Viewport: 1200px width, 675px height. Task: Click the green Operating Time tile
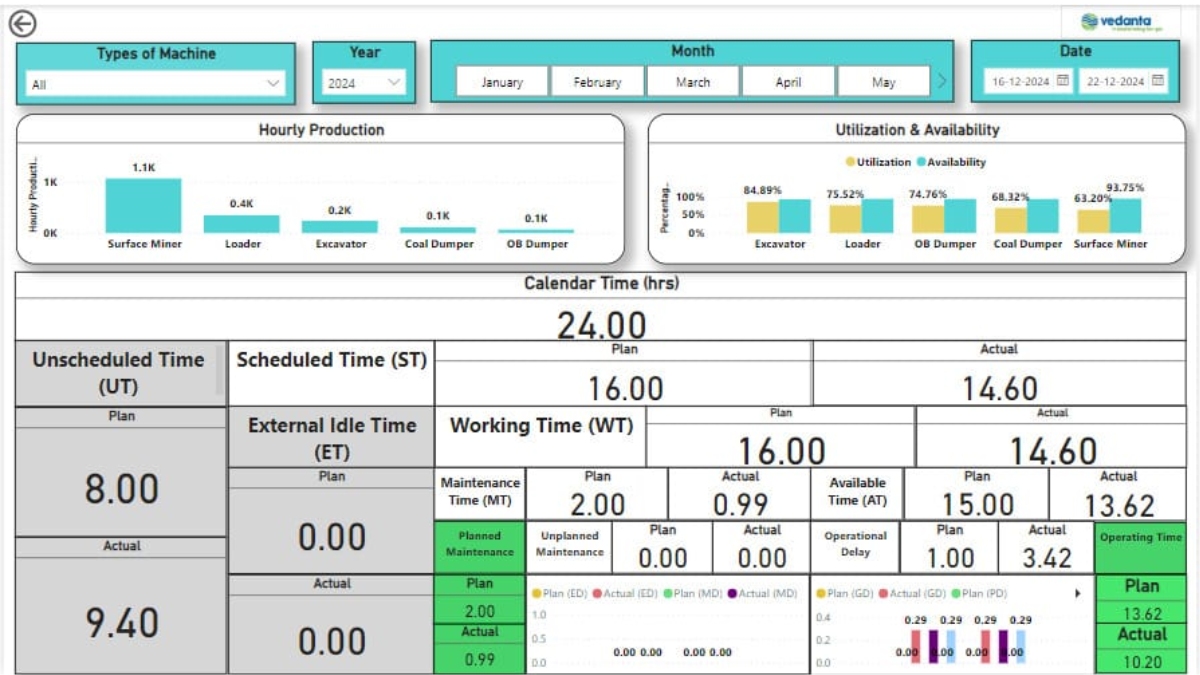(x=1140, y=538)
